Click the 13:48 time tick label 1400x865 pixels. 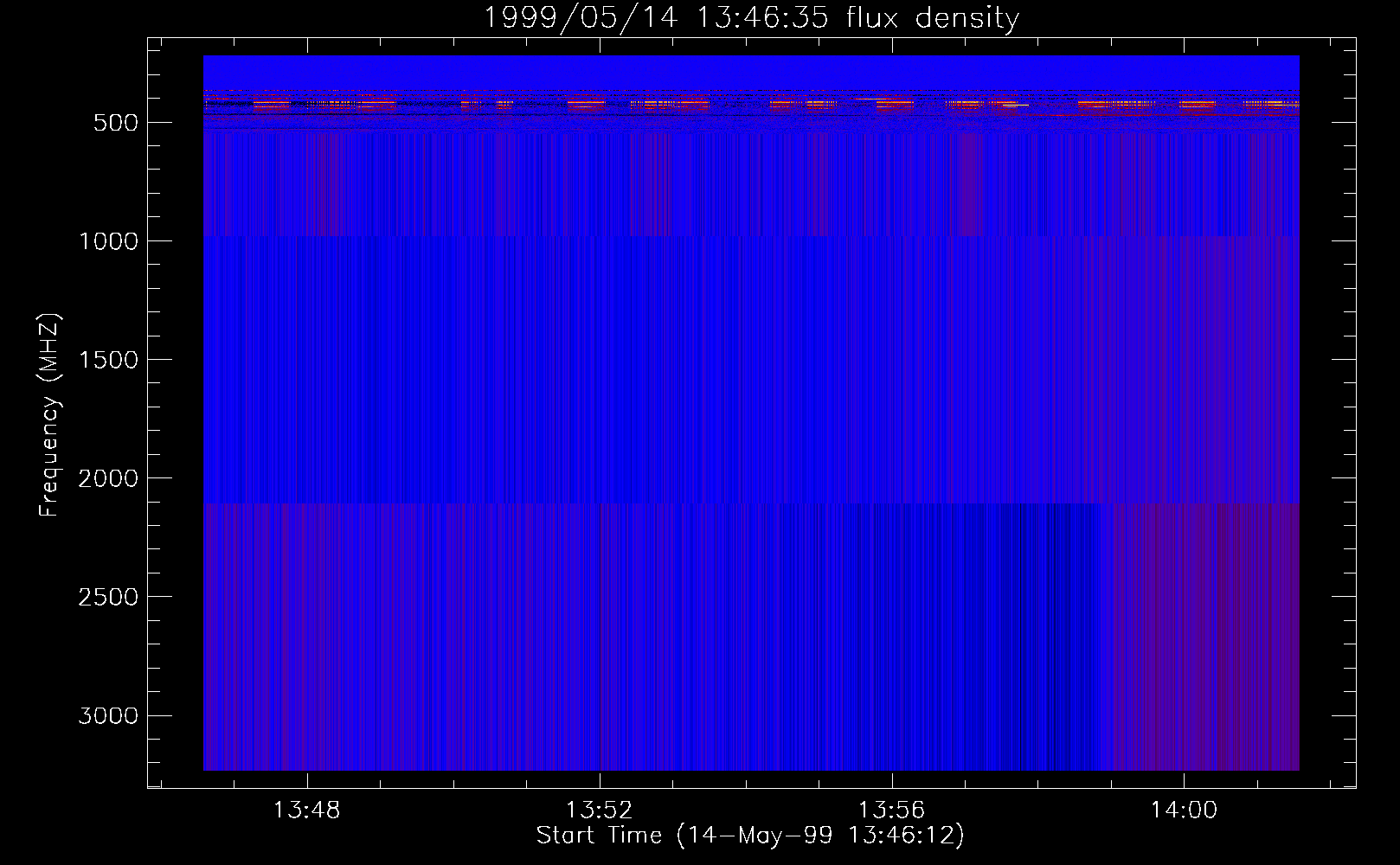[307, 811]
